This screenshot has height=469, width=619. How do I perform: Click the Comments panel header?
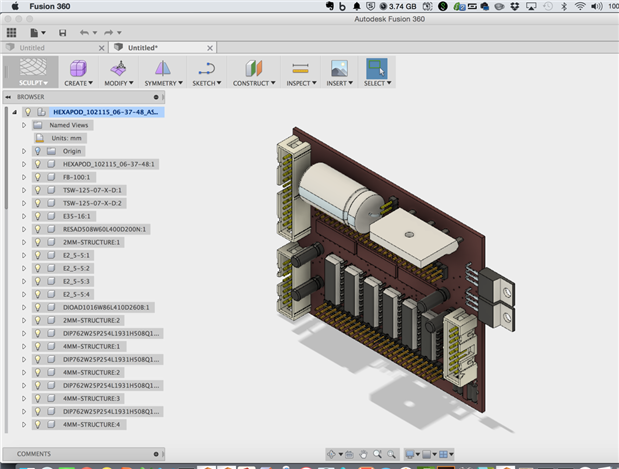tap(34, 454)
